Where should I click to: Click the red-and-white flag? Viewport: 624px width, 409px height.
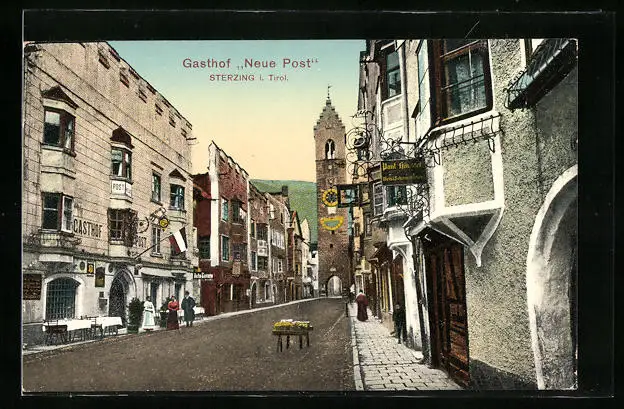[x=177, y=239]
